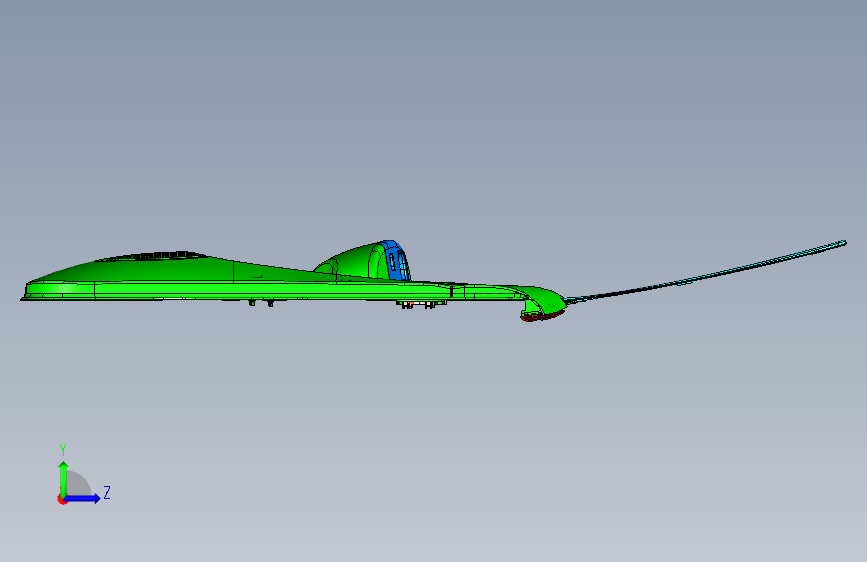Pick the green dome hump on the model

click(x=352, y=262)
